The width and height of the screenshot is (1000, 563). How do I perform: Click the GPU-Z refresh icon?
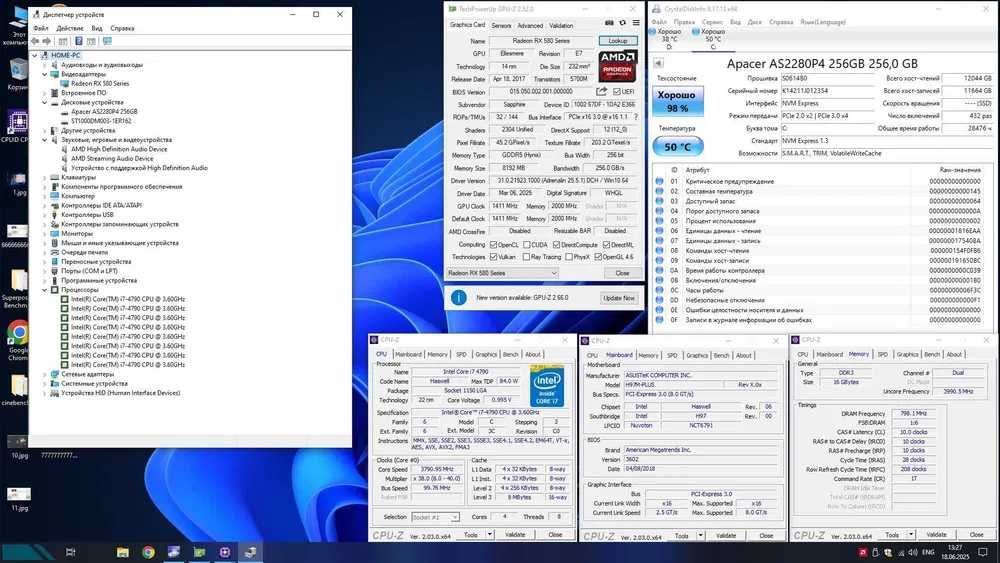pyautogui.click(x=622, y=23)
